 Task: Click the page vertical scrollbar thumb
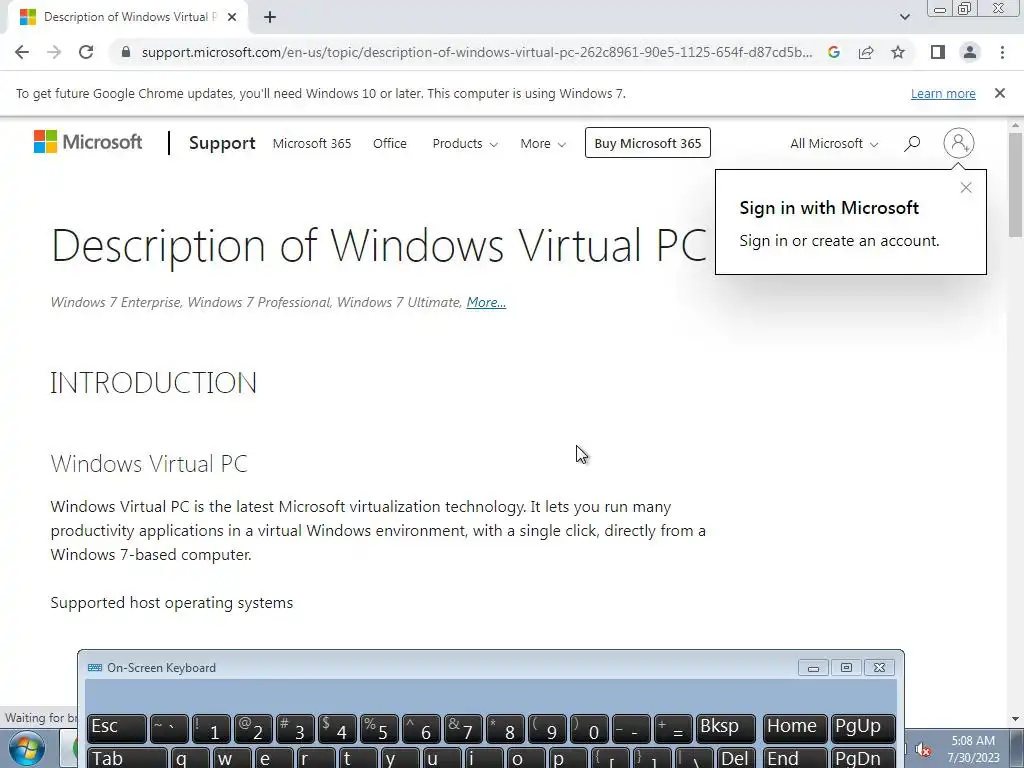coord(1016,185)
